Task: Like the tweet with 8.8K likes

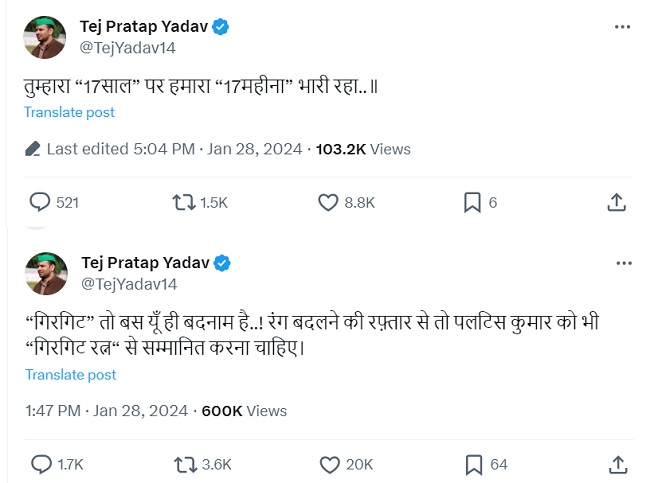Action: (329, 202)
